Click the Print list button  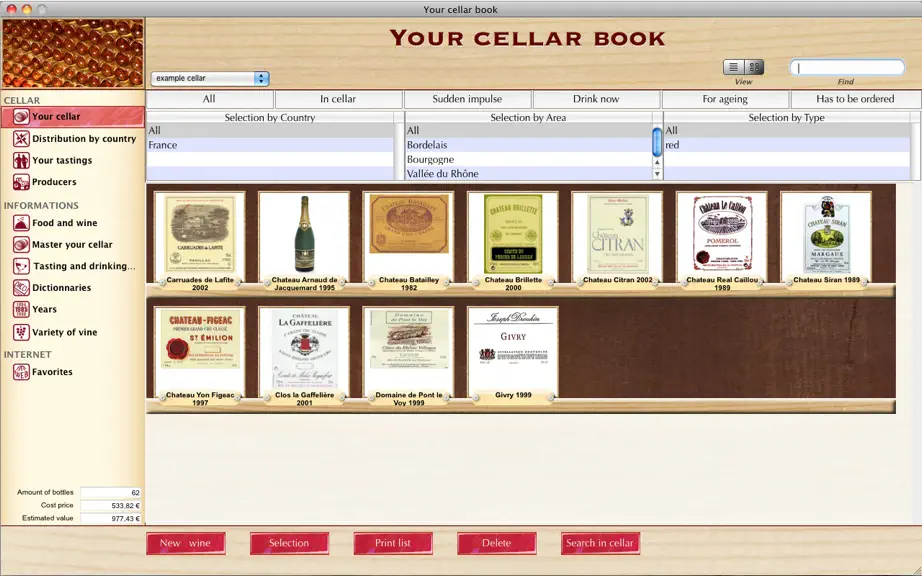[393, 543]
